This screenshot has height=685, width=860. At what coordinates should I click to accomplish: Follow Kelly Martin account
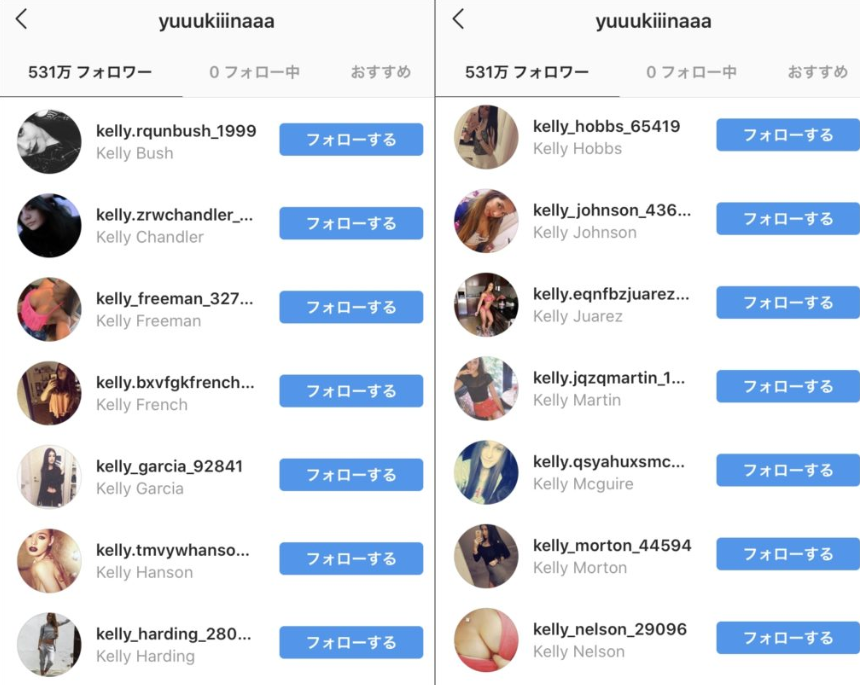(x=788, y=387)
